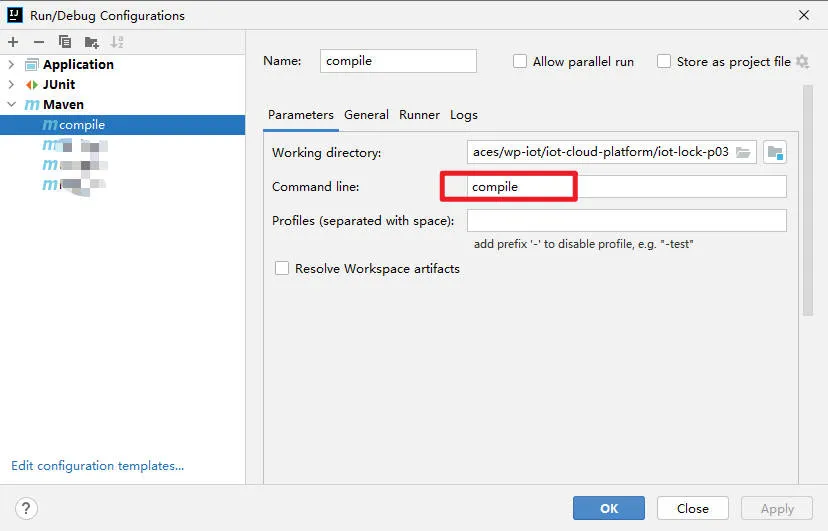
Task: Open Edit configuration templates link
Action: pos(98,466)
